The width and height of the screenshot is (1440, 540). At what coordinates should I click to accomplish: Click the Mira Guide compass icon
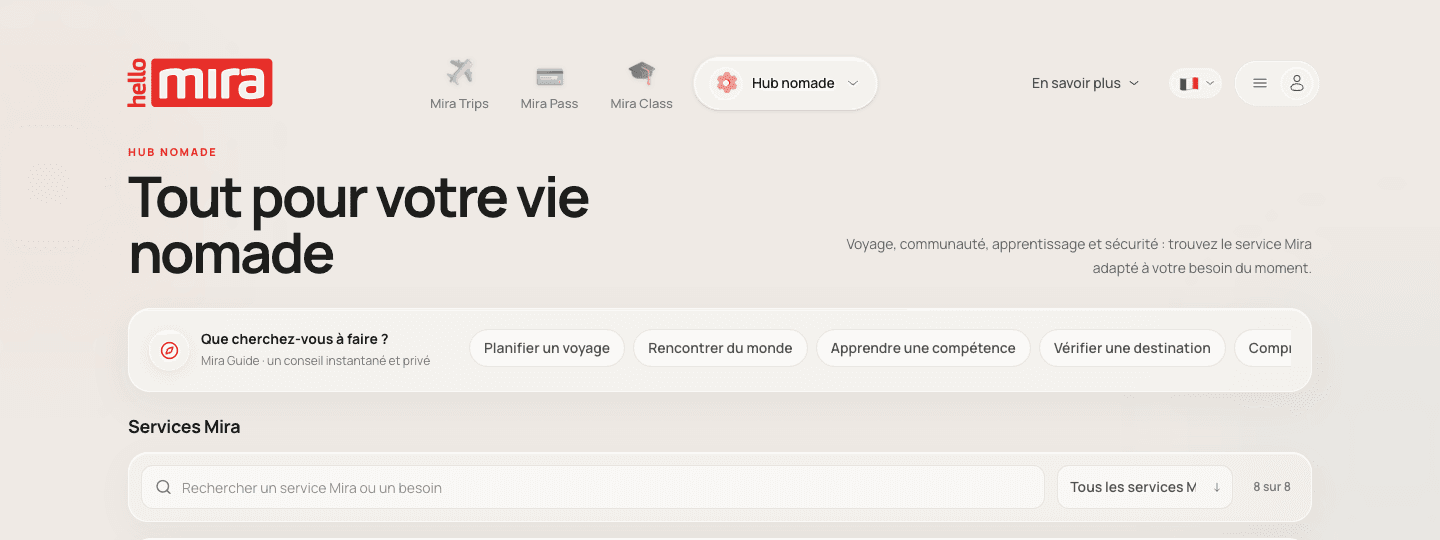[169, 350]
